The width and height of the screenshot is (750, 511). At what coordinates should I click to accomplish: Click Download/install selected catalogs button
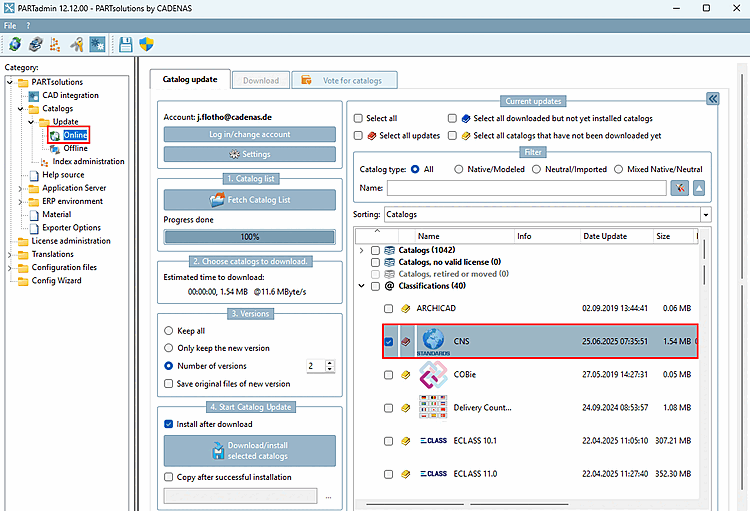pyautogui.click(x=250, y=451)
